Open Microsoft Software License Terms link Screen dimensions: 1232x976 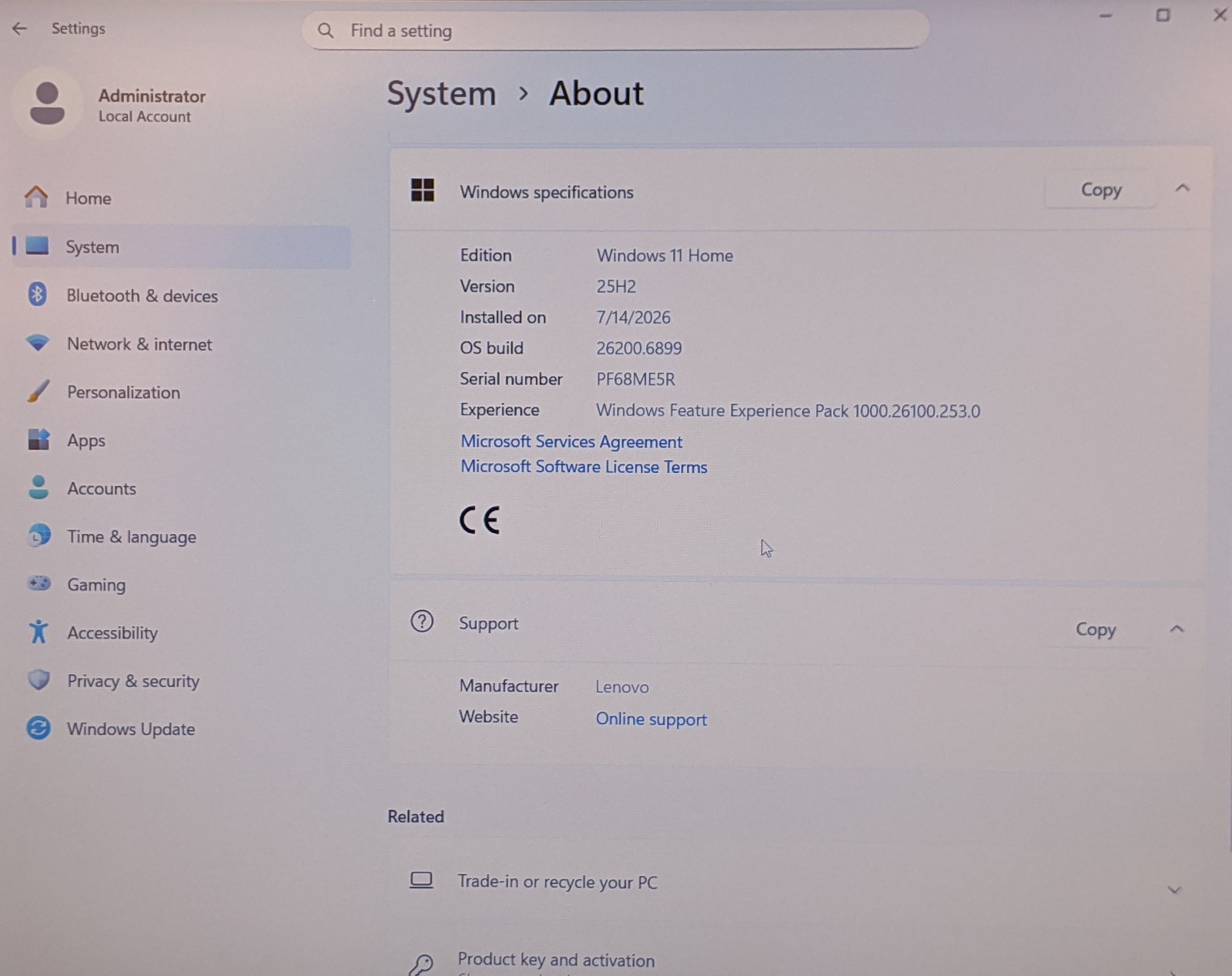[x=584, y=467]
